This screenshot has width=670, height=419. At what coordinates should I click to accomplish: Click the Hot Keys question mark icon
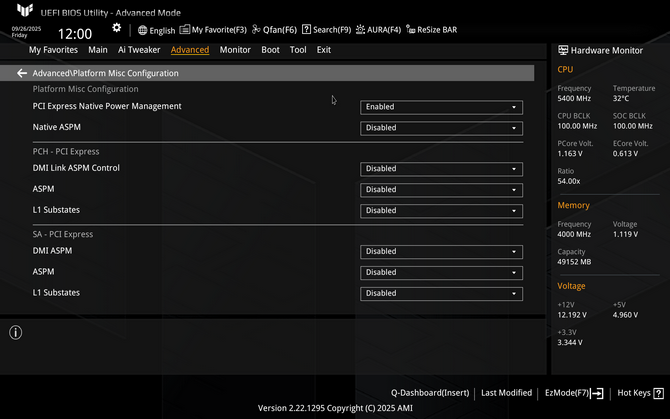point(658,393)
